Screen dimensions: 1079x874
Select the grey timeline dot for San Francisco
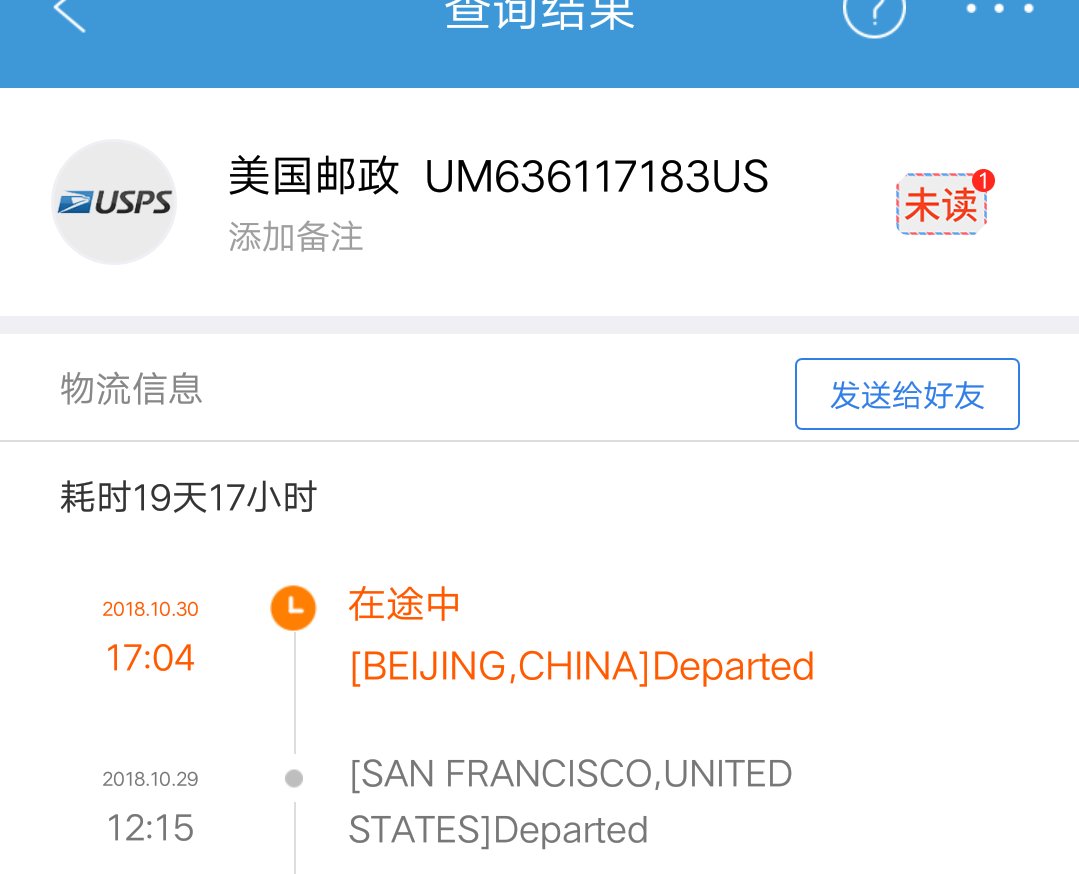(294, 778)
